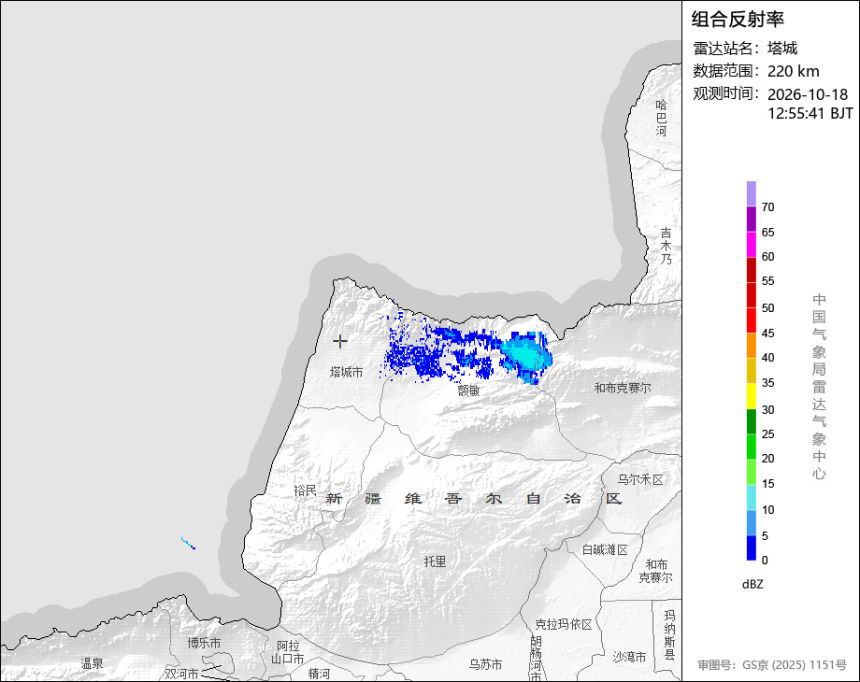Select the 吉木乃 map label

coord(665,246)
